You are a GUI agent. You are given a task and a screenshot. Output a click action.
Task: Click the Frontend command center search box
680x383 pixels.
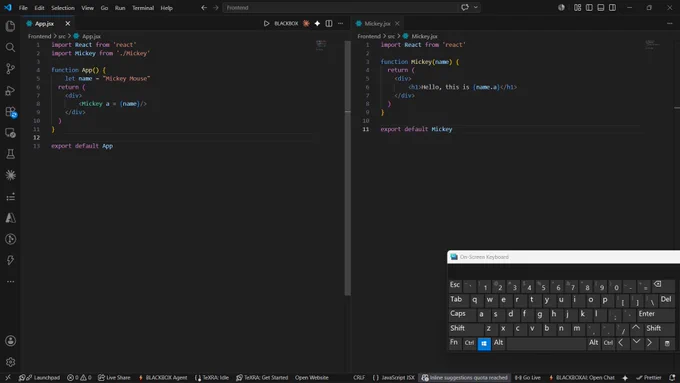[x=340, y=7]
